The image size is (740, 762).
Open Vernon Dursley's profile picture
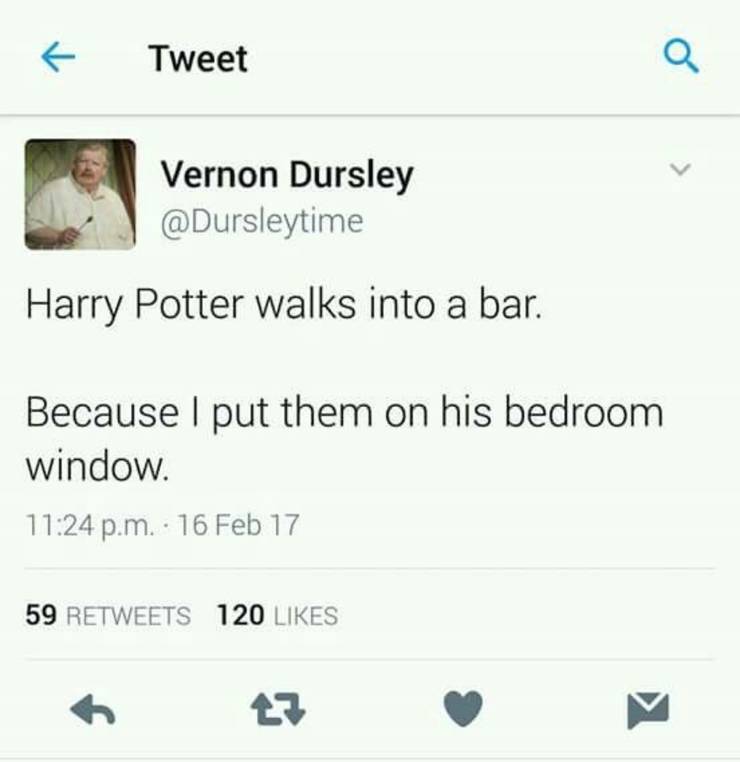pyautogui.click(x=80, y=194)
